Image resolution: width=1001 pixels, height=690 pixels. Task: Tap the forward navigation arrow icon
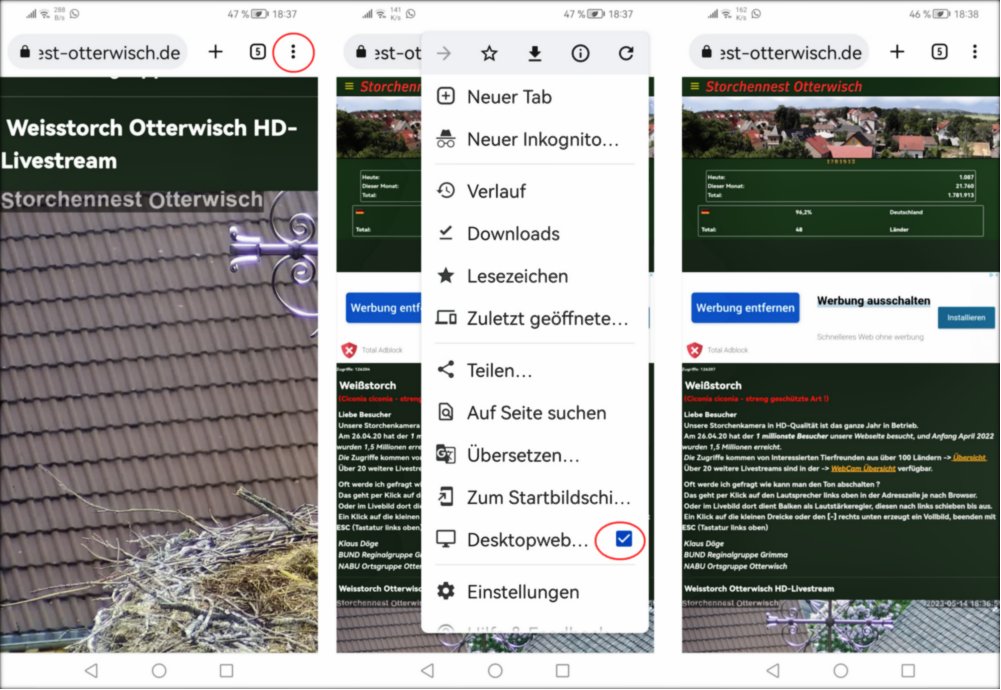pos(443,52)
